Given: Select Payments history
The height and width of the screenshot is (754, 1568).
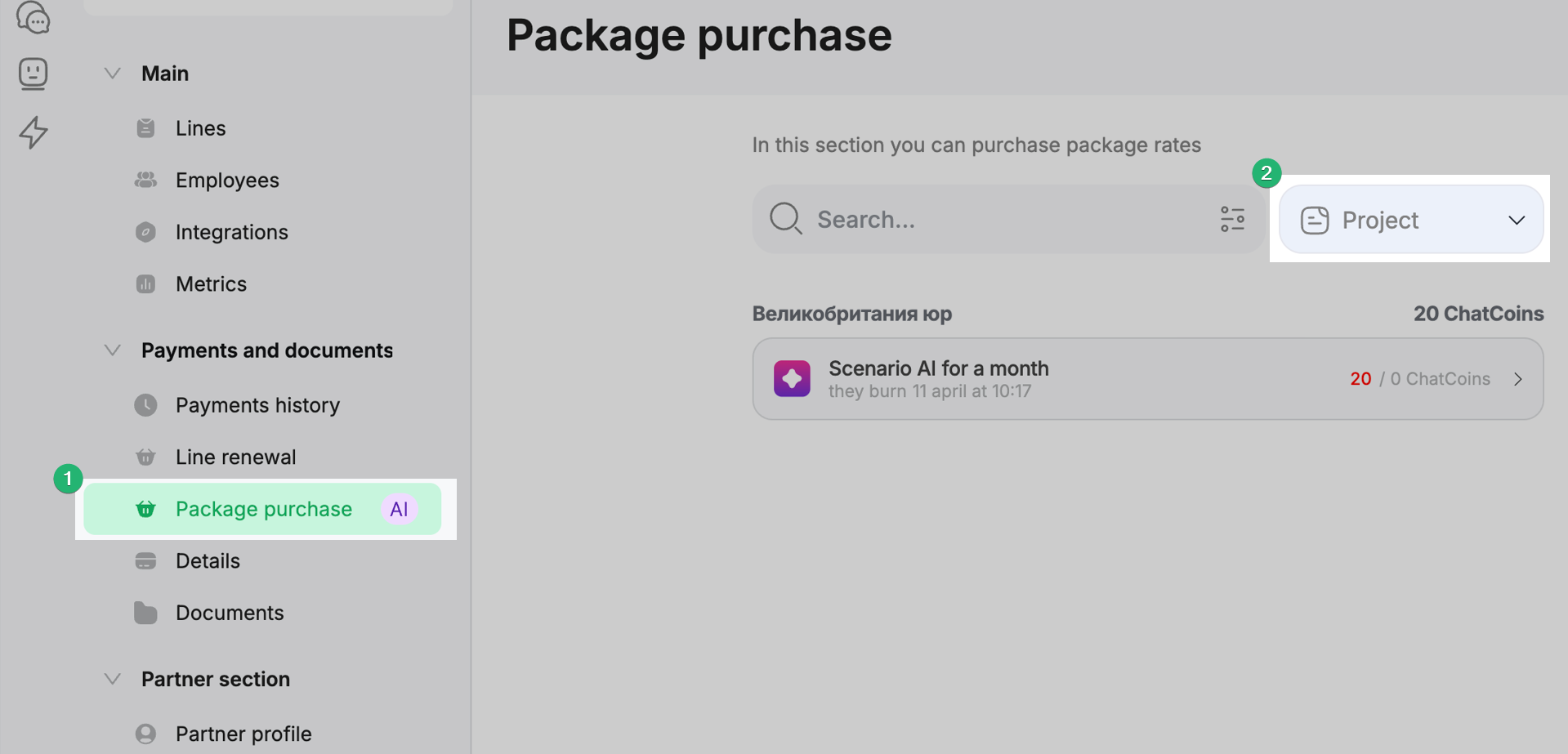Looking at the screenshot, I should tap(257, 405).
